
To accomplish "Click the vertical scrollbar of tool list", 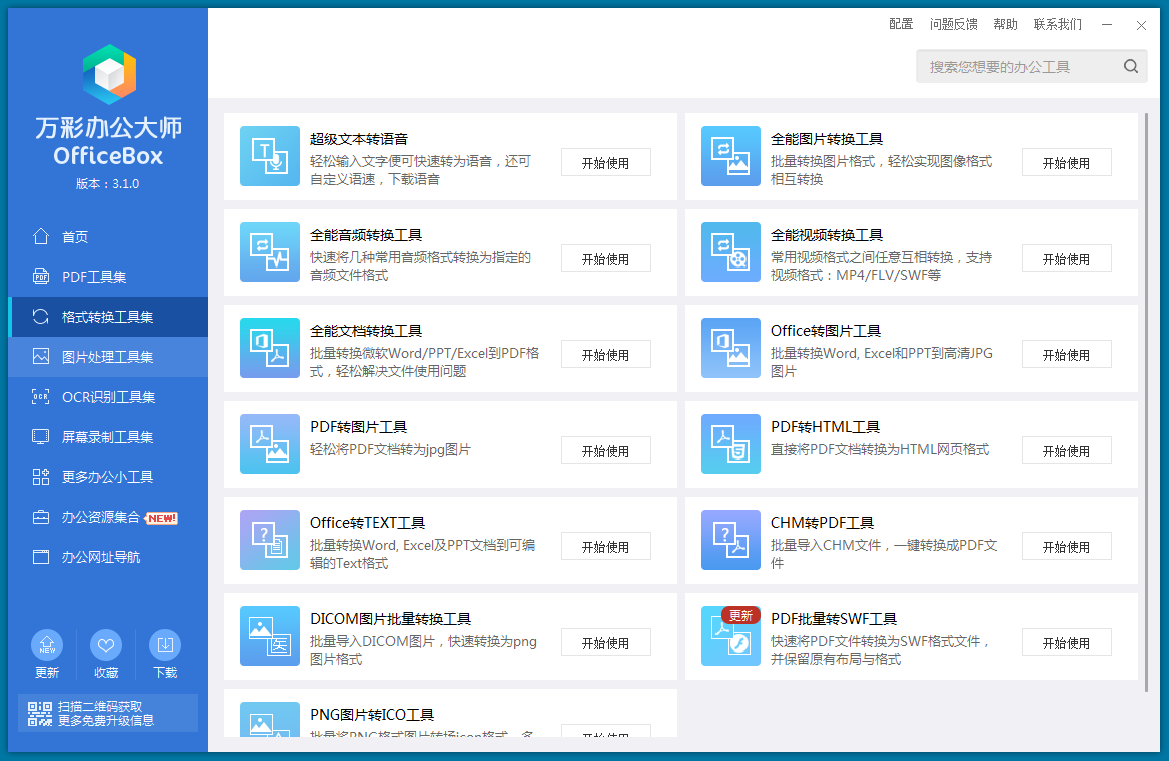I will [1145, 400].
